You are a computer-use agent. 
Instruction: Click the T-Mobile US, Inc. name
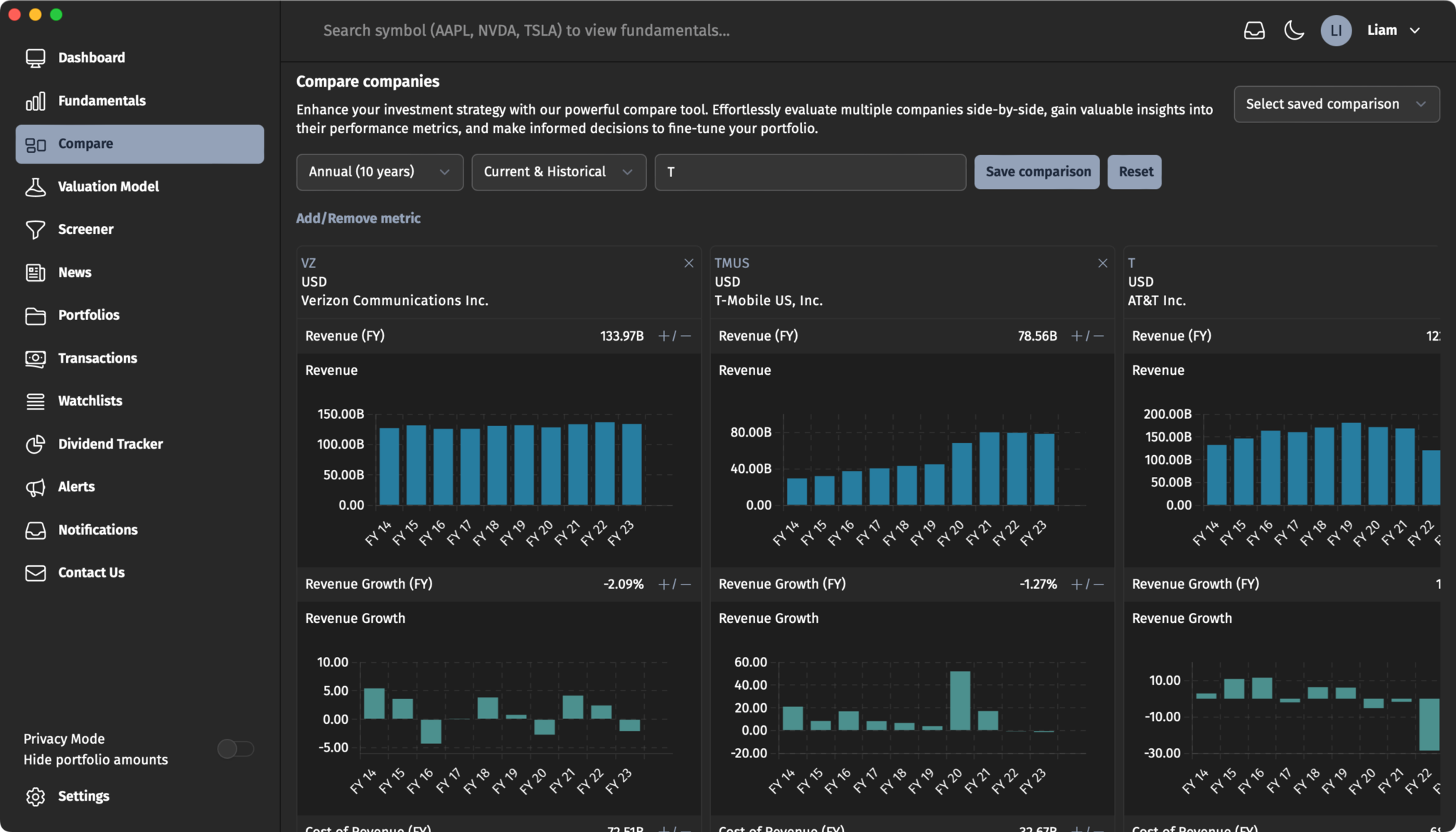[x=769, y=301]
